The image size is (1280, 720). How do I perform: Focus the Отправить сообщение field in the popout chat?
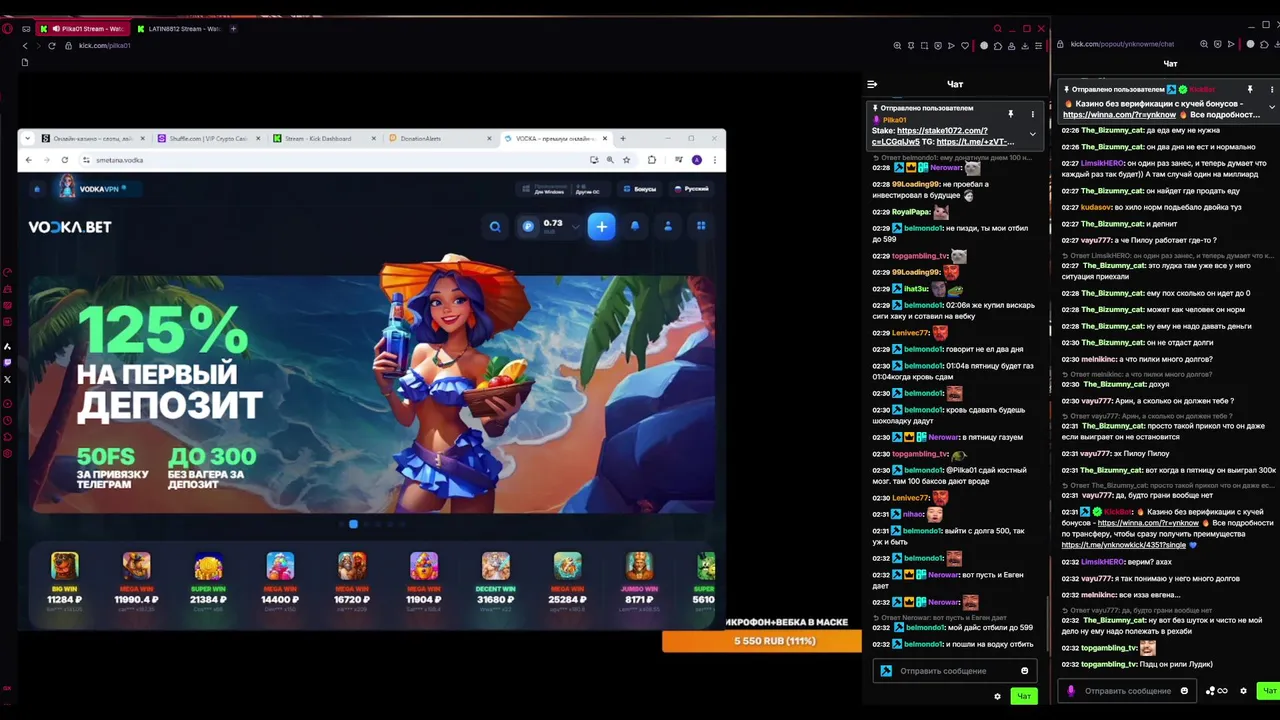coord(1127,691)
